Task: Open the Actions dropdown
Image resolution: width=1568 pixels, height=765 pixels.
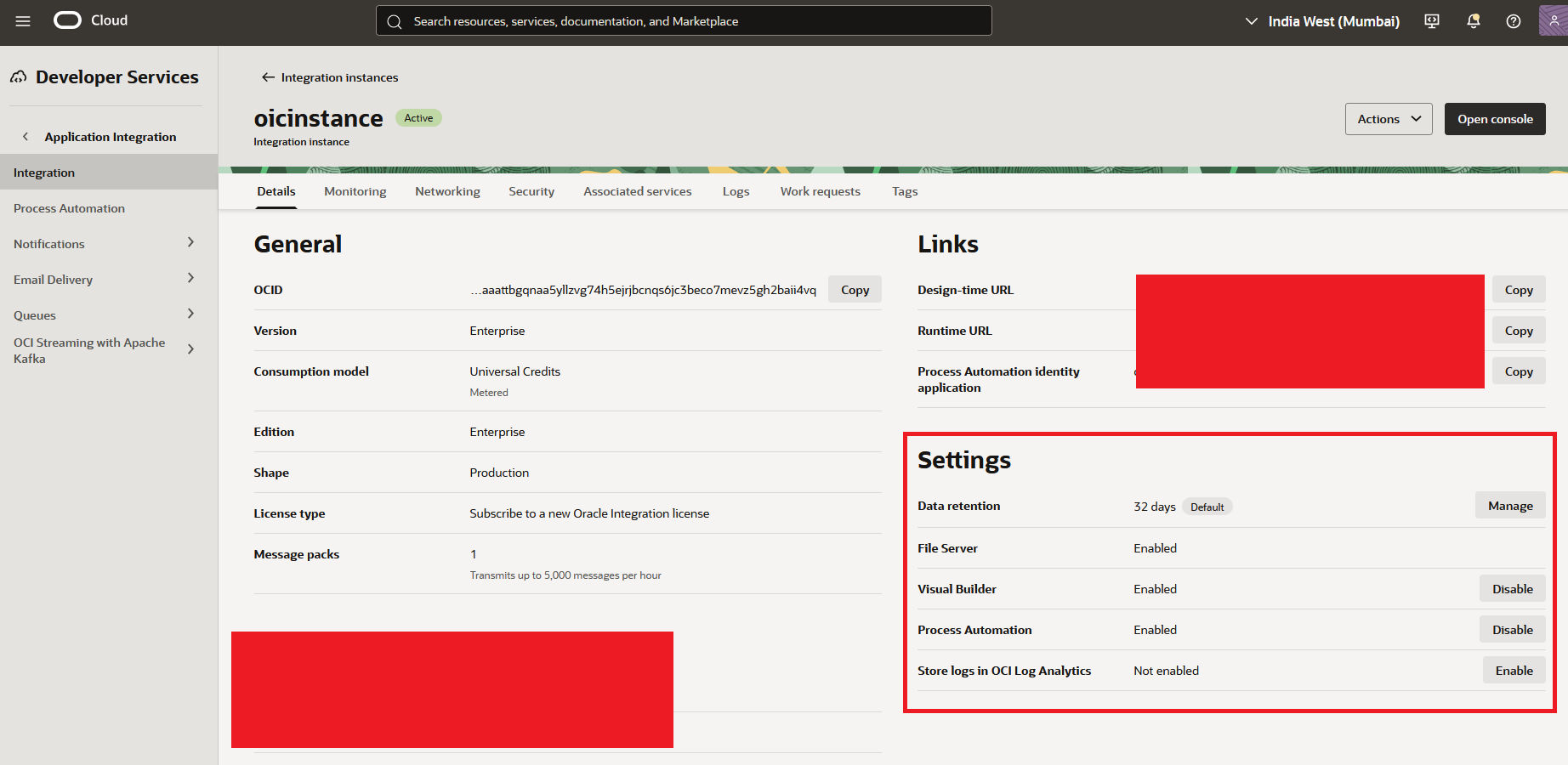Action: coord(1388,119)
